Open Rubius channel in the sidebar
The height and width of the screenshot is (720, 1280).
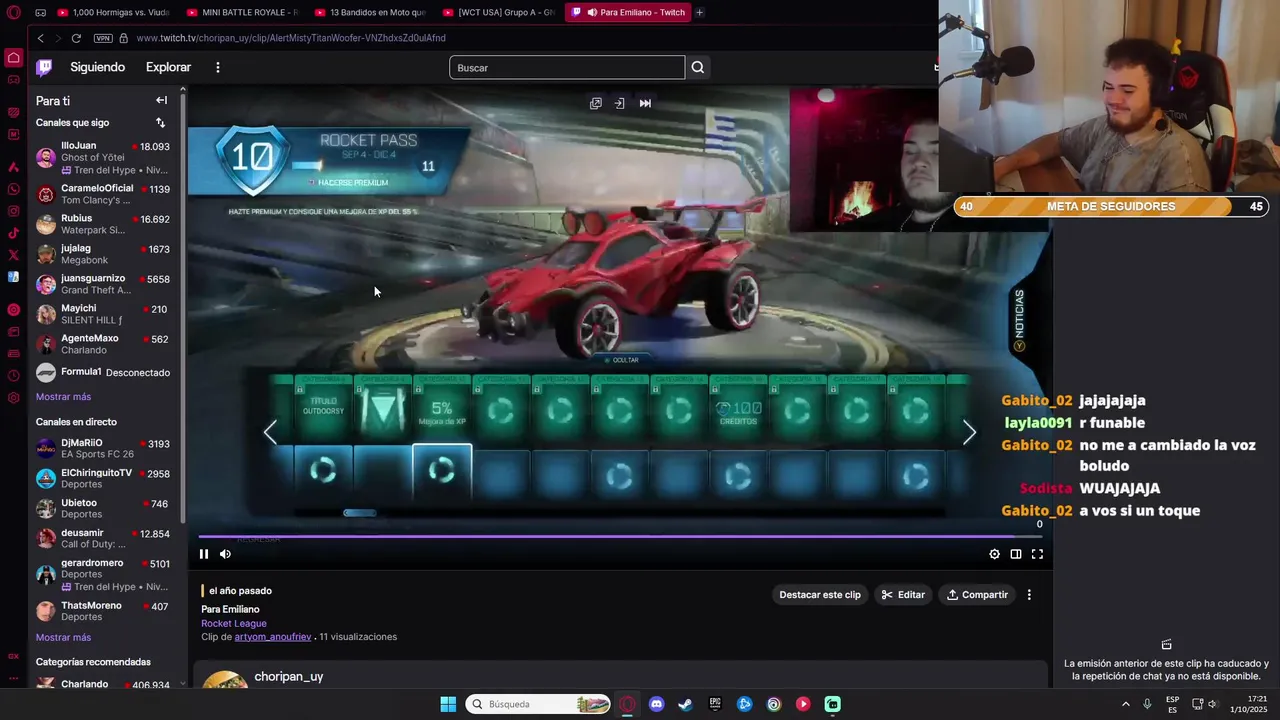pyautogui.click(x=103, y=224)
